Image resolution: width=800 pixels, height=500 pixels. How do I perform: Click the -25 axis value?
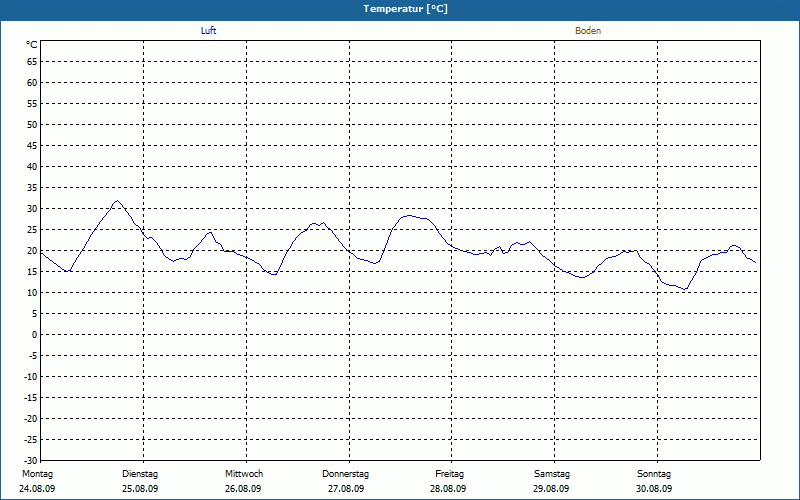click(x=31, y=440)
